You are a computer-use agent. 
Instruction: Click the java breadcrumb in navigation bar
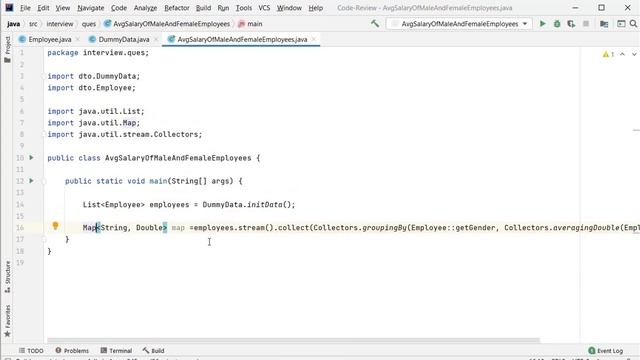[13, 24]
